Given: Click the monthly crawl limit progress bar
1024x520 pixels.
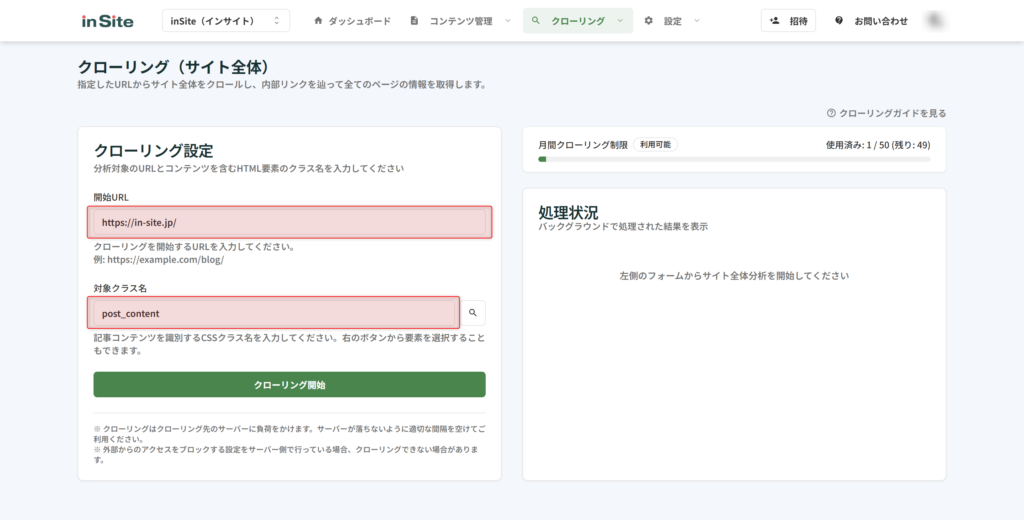Looking at the screenshot, I should tap(734, 159).
